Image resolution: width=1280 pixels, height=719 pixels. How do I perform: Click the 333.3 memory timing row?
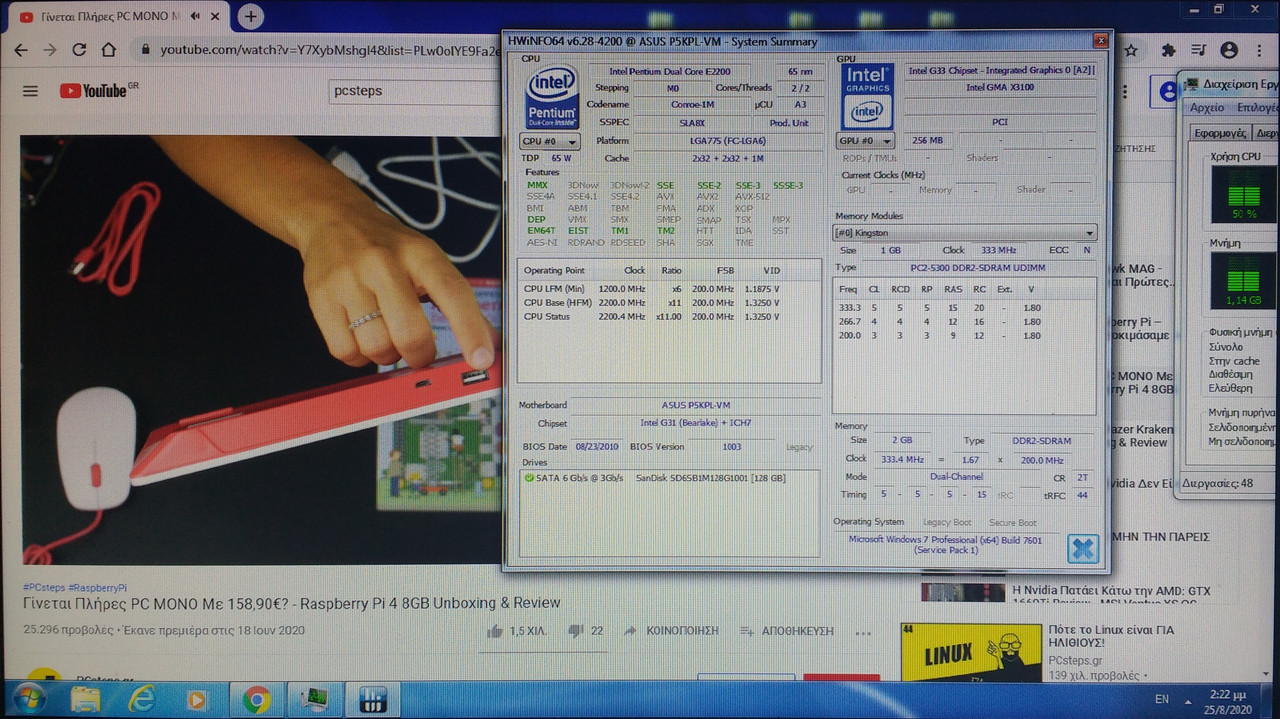coord(940,307)
